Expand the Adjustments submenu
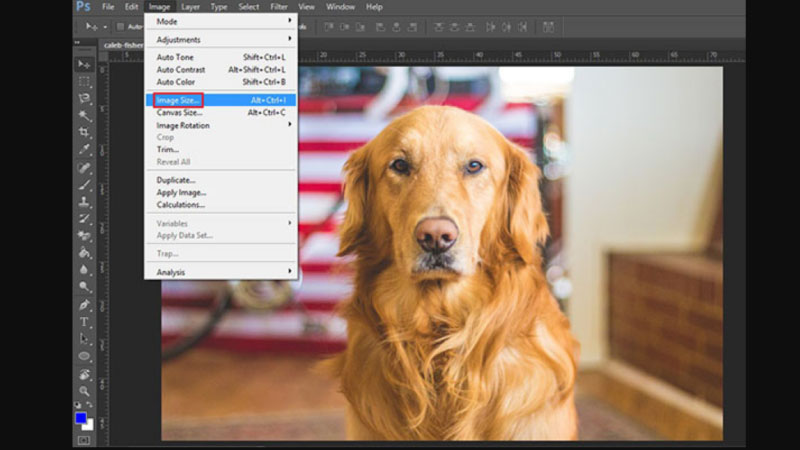The height and width of the screenshot is (450, 800). click(221, 39)
